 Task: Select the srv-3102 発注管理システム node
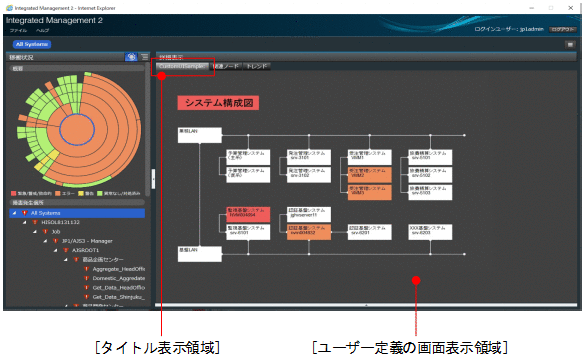[309, 175]
